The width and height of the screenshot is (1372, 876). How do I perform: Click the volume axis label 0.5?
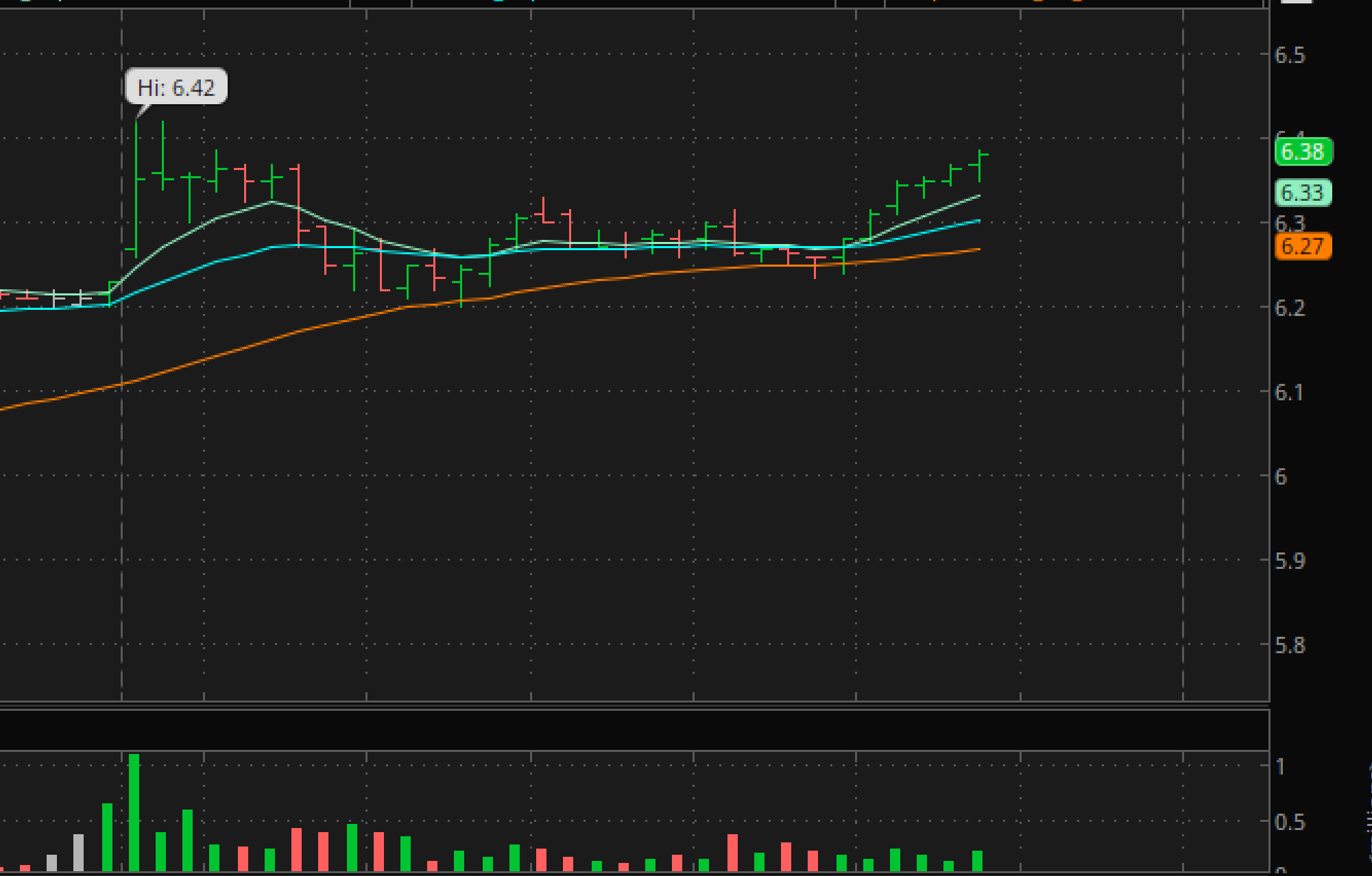(x=1289, y=823)
